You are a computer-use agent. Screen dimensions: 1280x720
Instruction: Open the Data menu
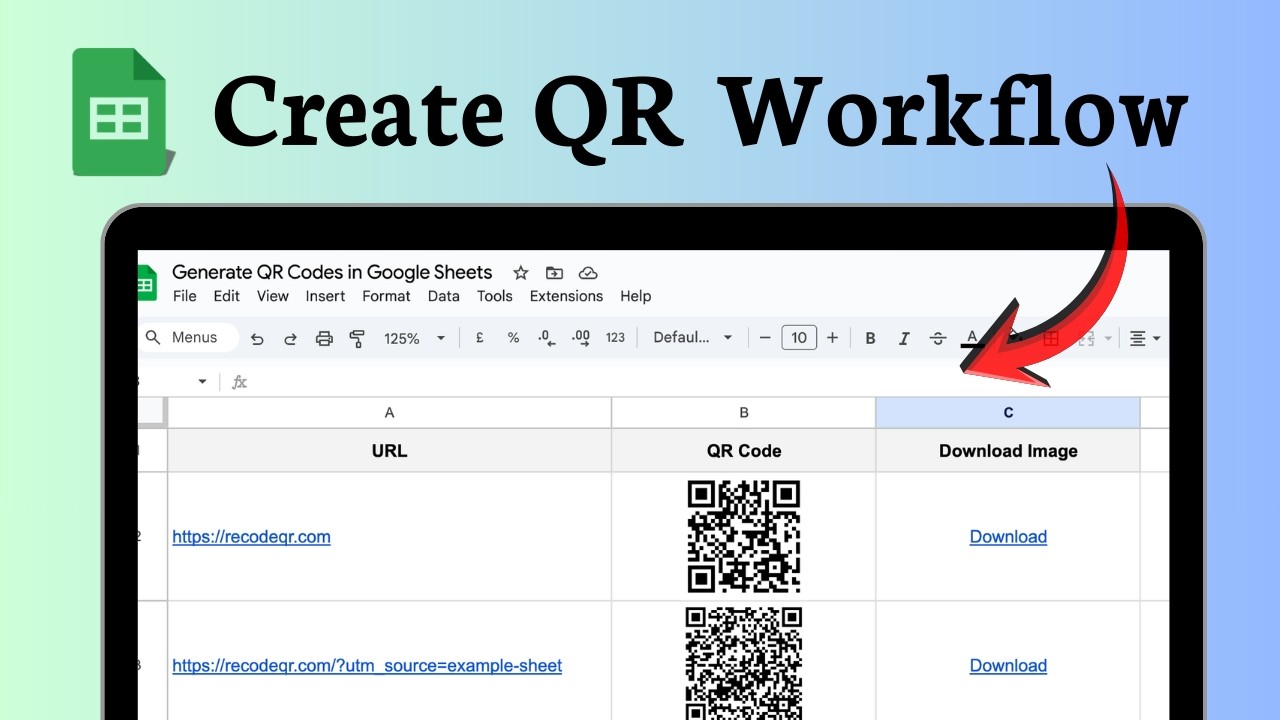tap(444, 296)
